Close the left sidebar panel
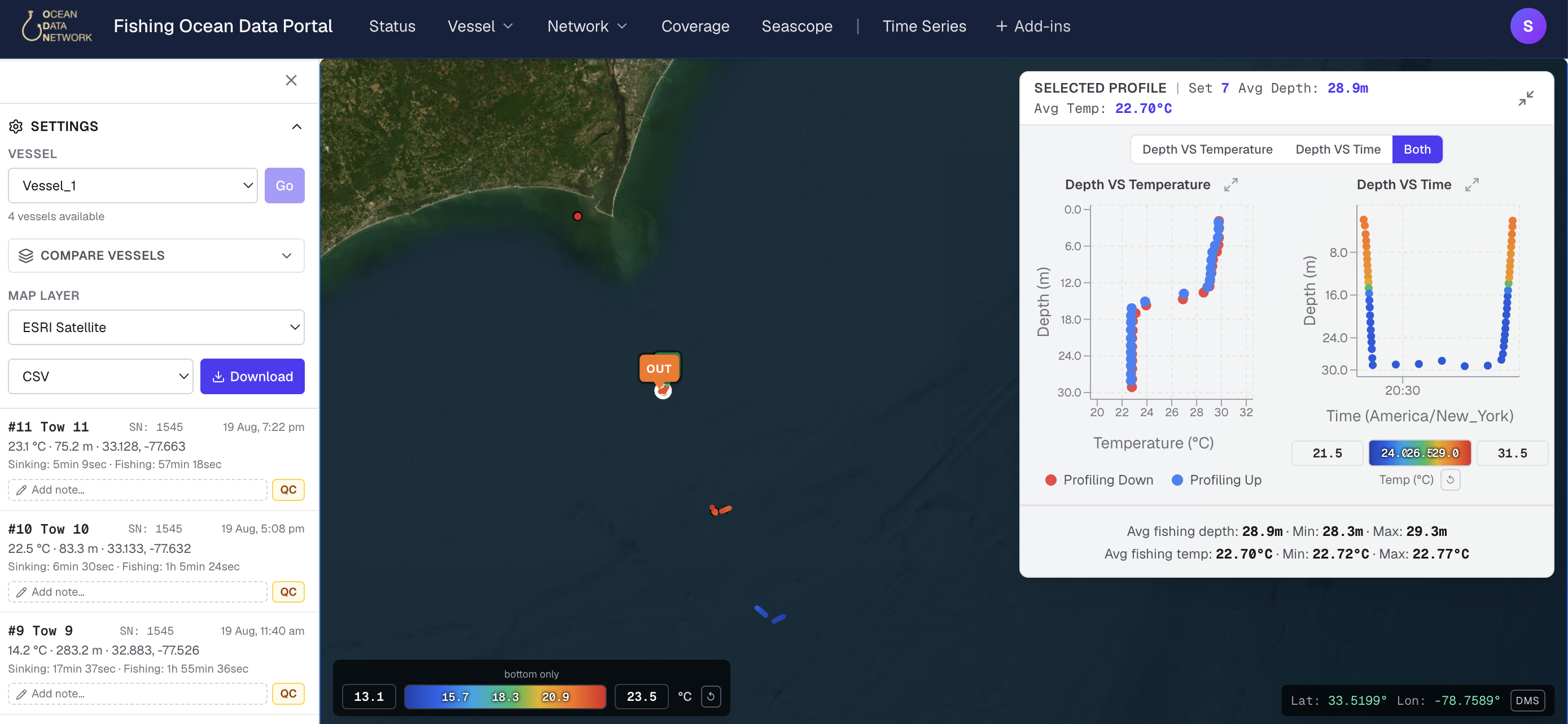This screenshot has height=724, width=1568. tap(291, 80)
